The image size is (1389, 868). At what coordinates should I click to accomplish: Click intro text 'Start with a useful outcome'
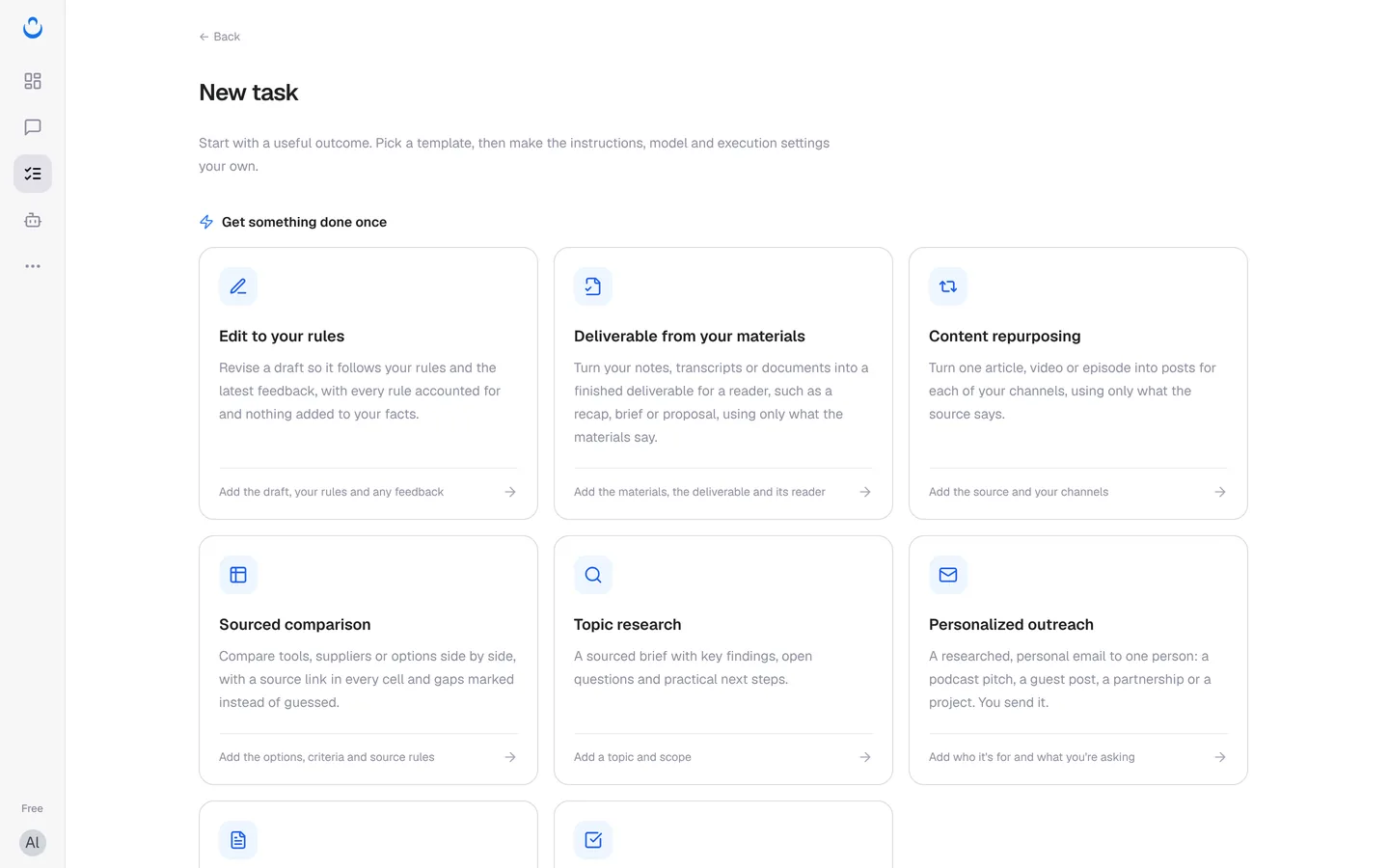pyautogui.click(x=514, y=154)
